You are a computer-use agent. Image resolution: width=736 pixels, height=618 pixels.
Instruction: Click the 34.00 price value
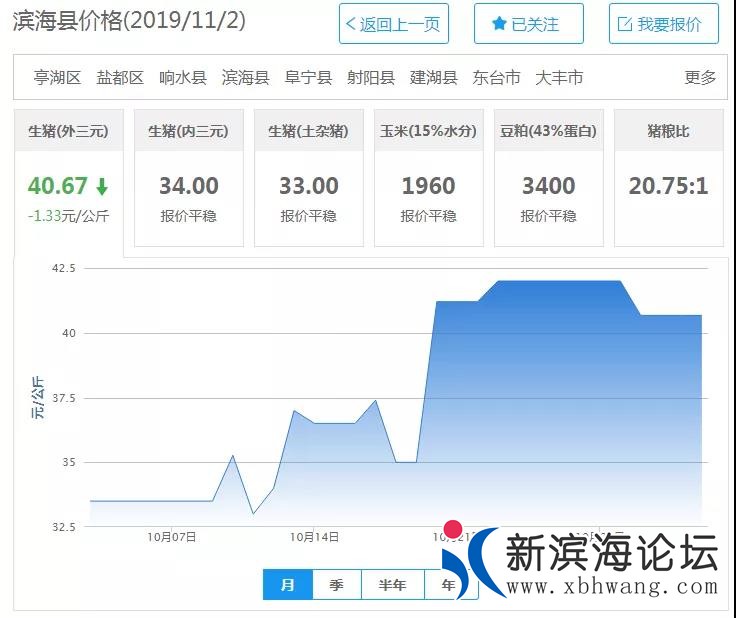point(189,186)
